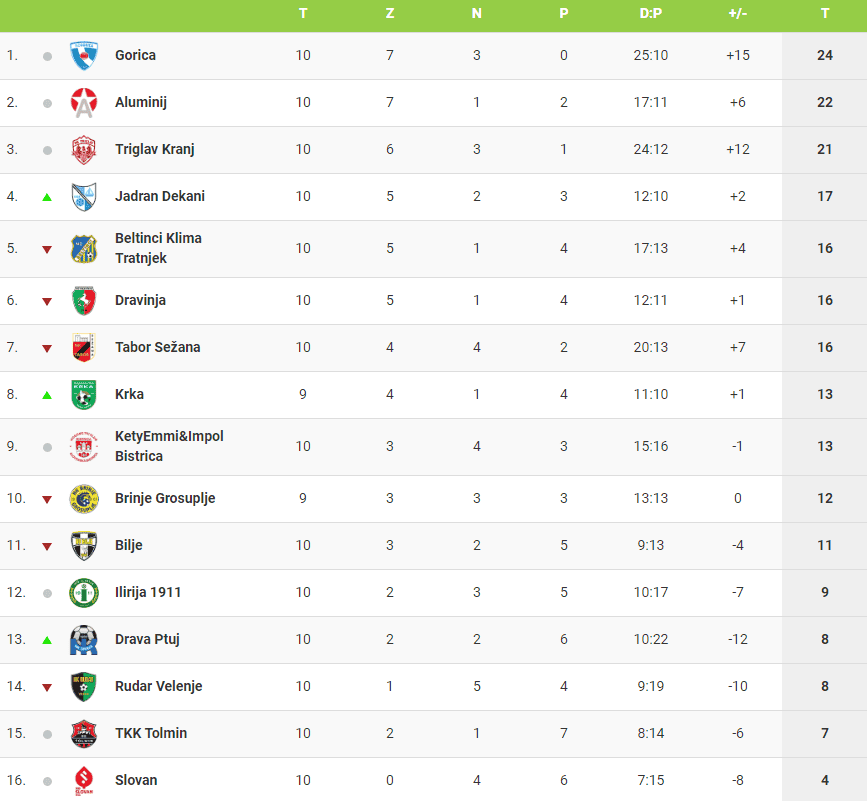This screenshot has width=867, height=801.
Task: Click the red down-arrow beside Tabor Sežana
Action: click(x=47, y=348)
